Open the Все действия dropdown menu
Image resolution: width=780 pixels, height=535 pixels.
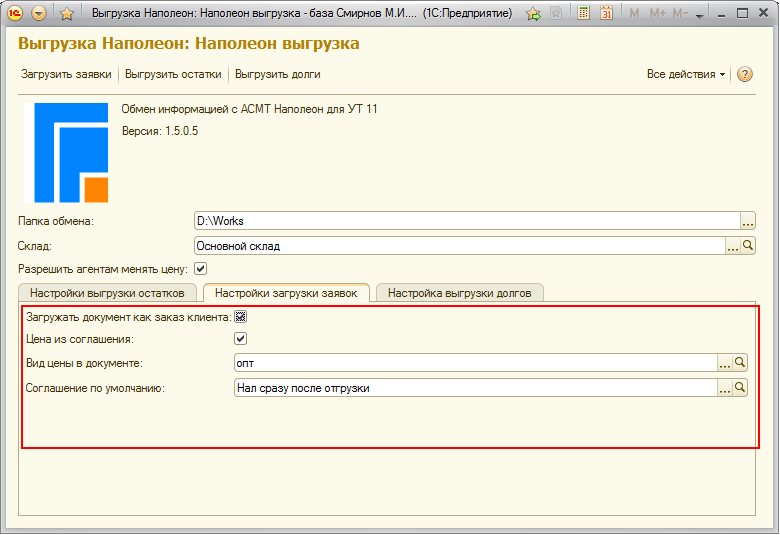click(x=685, y=74)
